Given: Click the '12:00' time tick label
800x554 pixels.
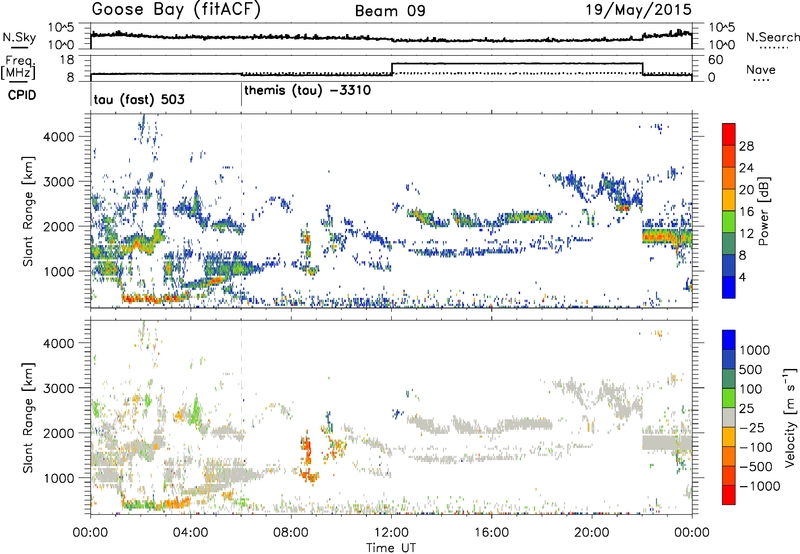Looking at the screenshot, I should [391, 533].
